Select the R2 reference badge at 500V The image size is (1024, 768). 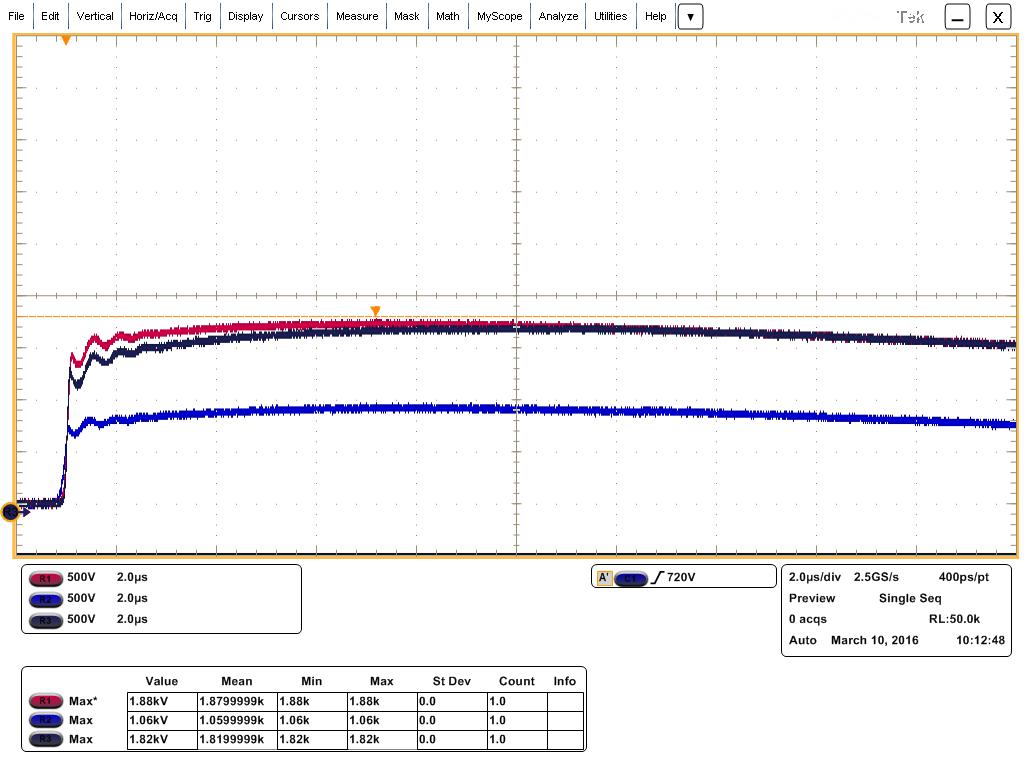(43, 599)
